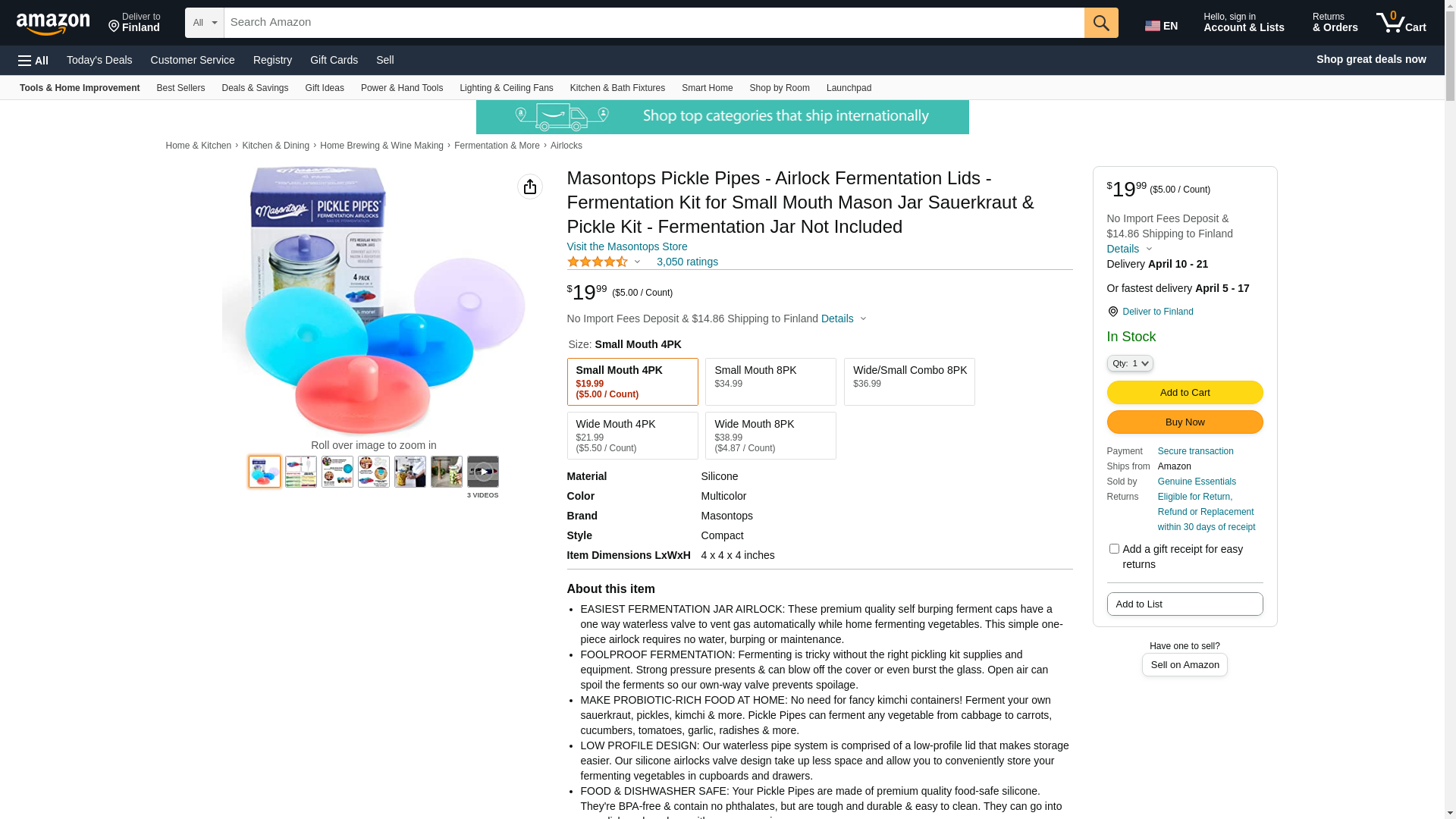Select the Small Mouth 8PK size option
This screenshot has width=1456, height=819.
tap(770, 381)
